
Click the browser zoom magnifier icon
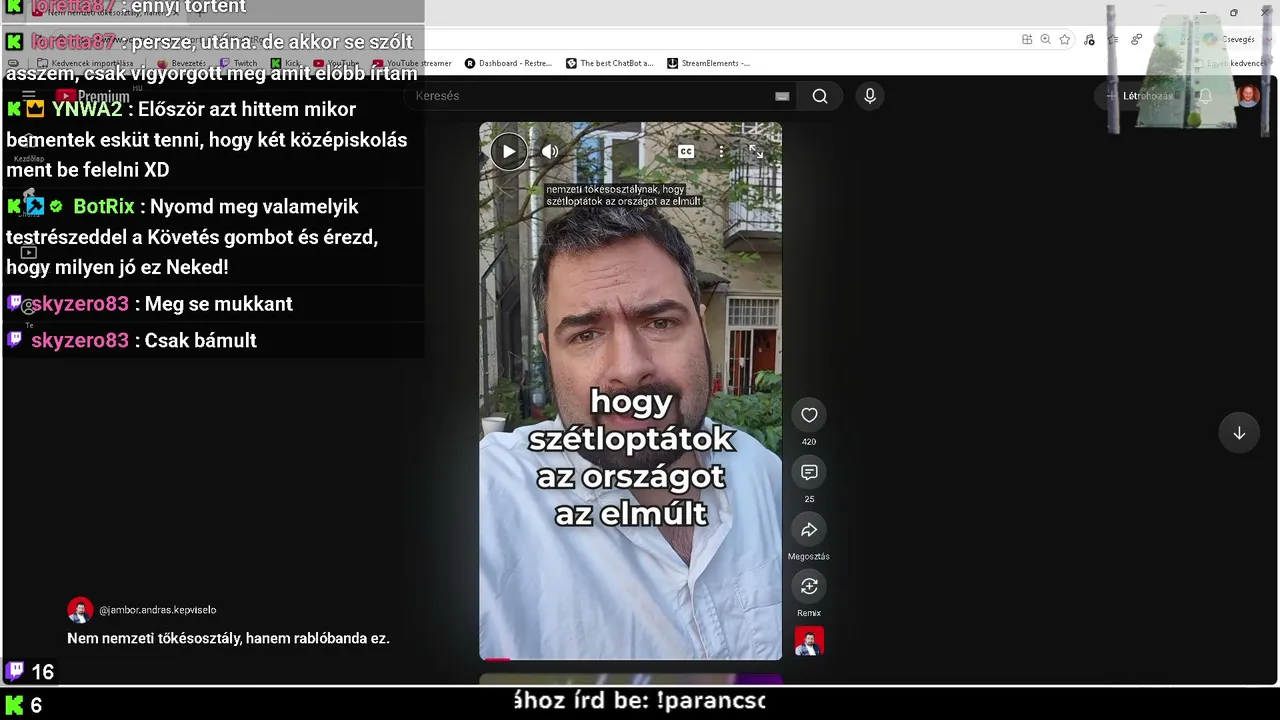pyautogui.click(x=1045, y=39)
